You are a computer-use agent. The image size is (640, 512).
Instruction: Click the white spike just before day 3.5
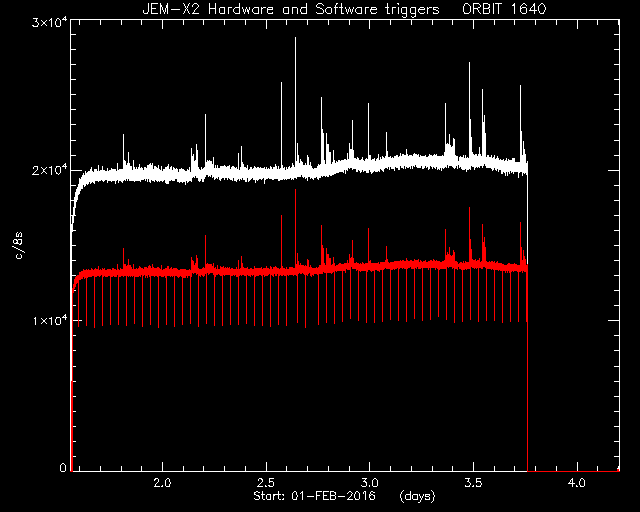click(x=469, y=108)
